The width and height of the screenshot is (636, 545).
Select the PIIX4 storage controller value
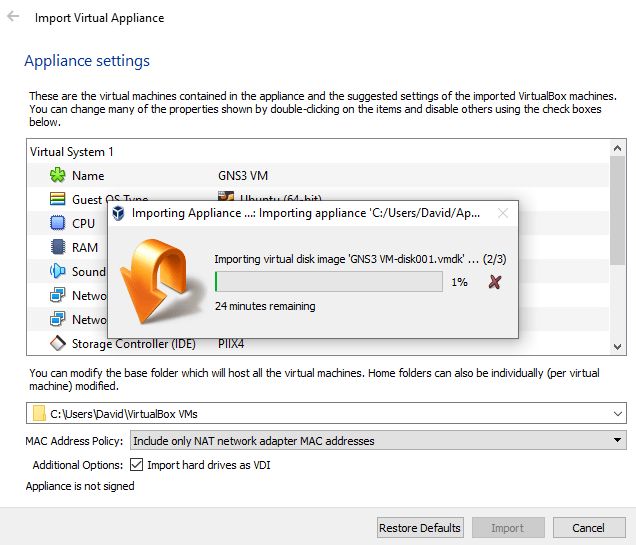click(x=231, y=344)
